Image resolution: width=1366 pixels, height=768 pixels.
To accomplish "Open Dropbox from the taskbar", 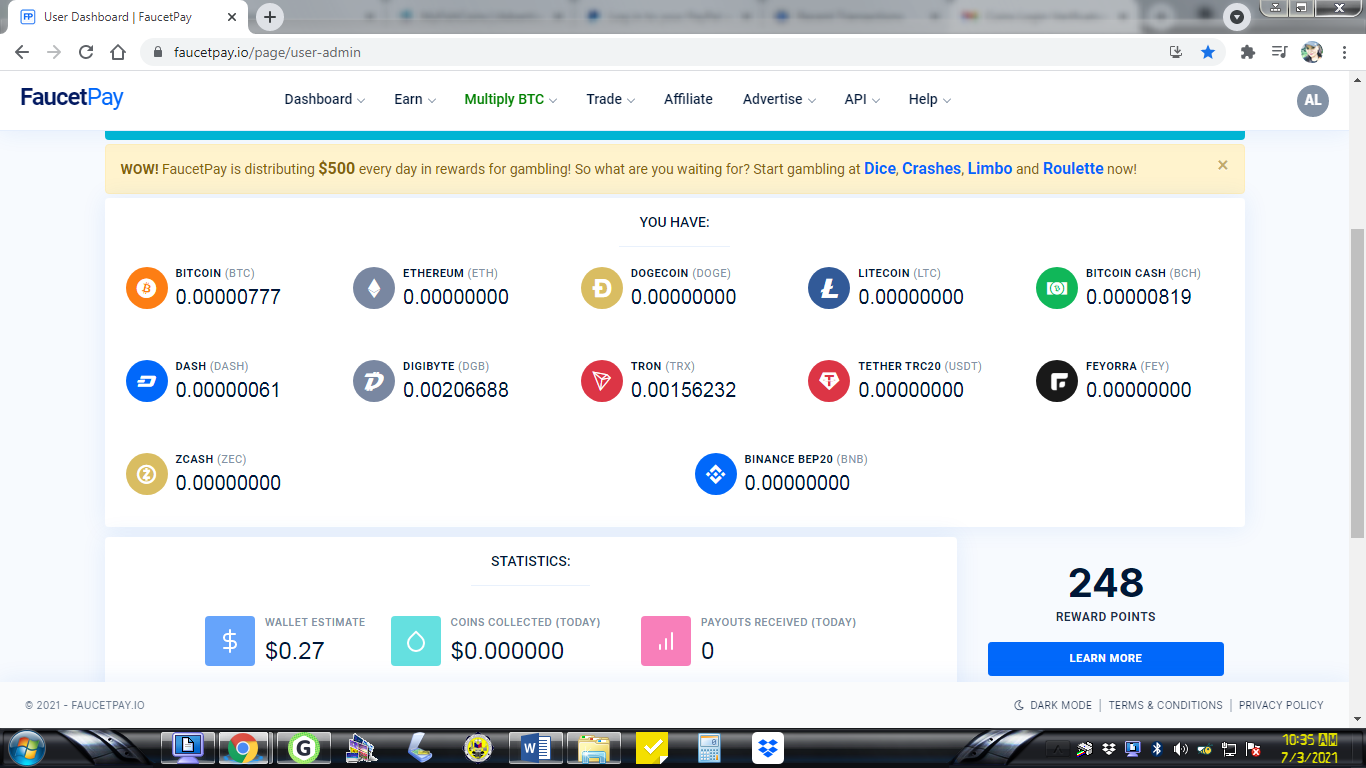I will (768, 747).
